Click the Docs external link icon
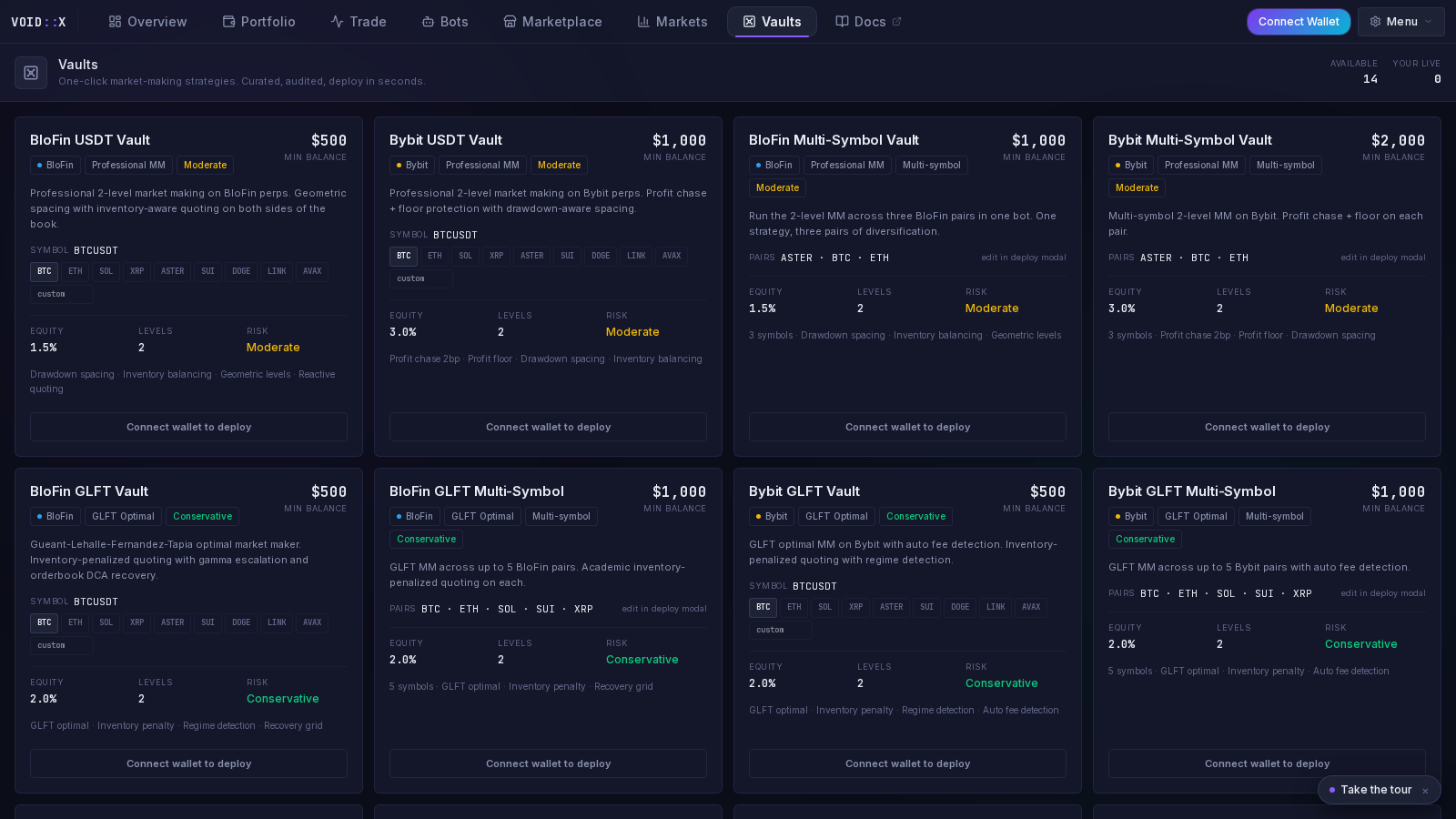This screenshot has height=819, width=1456. (896, 22)
